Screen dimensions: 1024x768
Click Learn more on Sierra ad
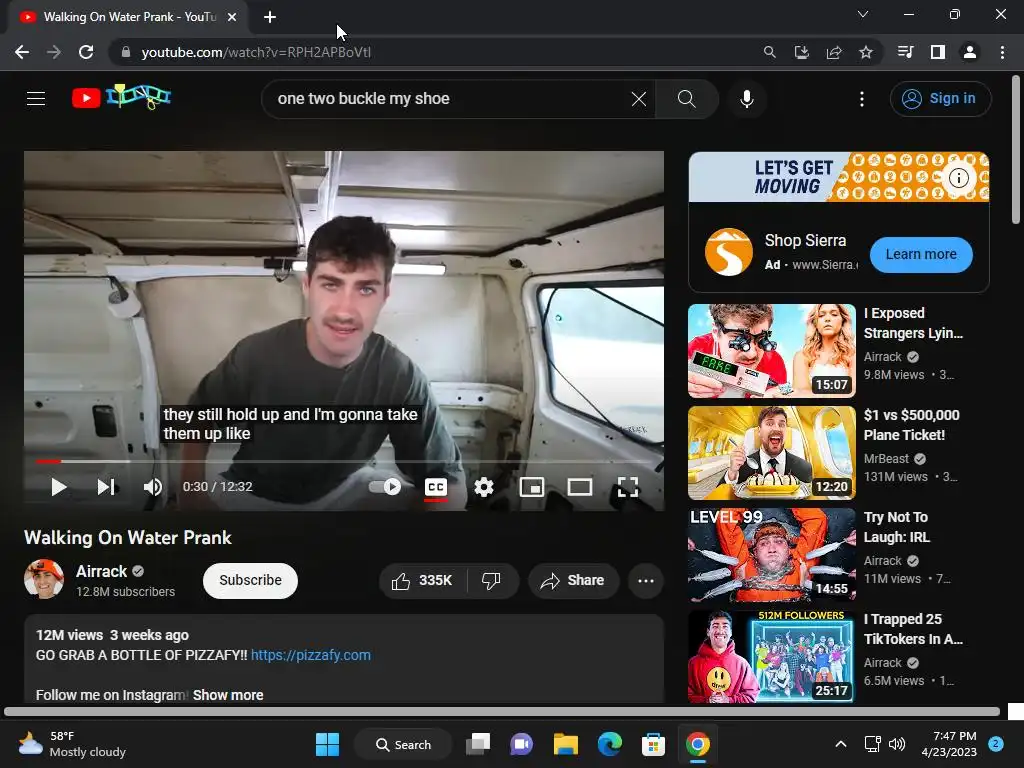tap(921, 255)
